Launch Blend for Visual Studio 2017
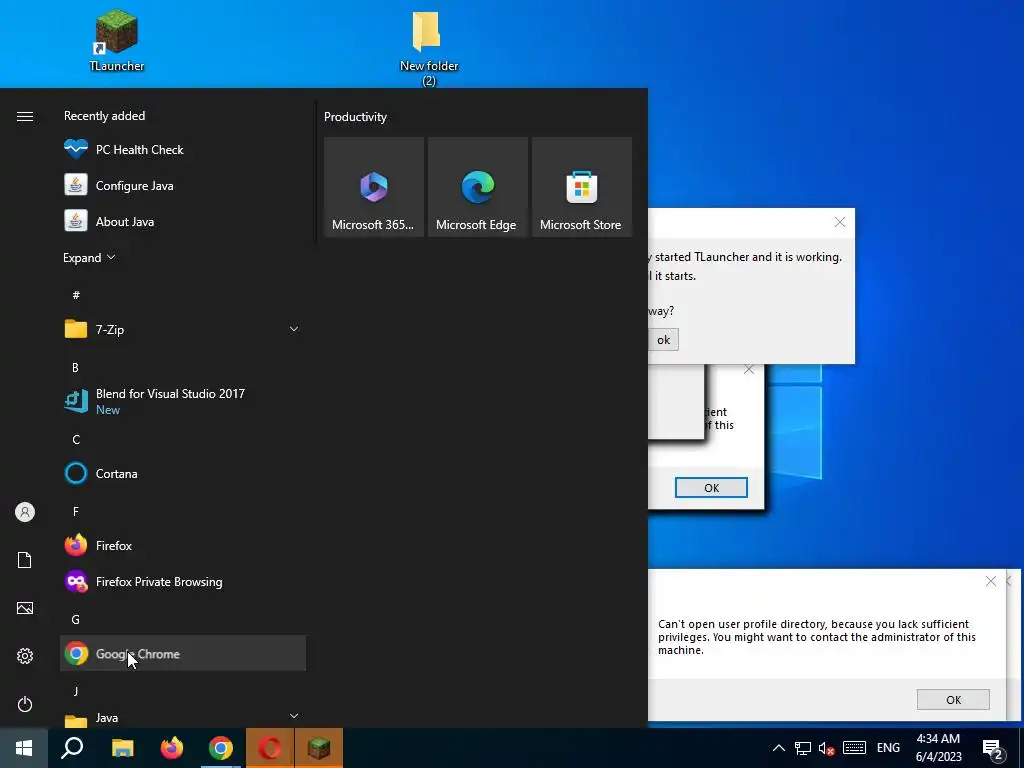 click(183, 401)
